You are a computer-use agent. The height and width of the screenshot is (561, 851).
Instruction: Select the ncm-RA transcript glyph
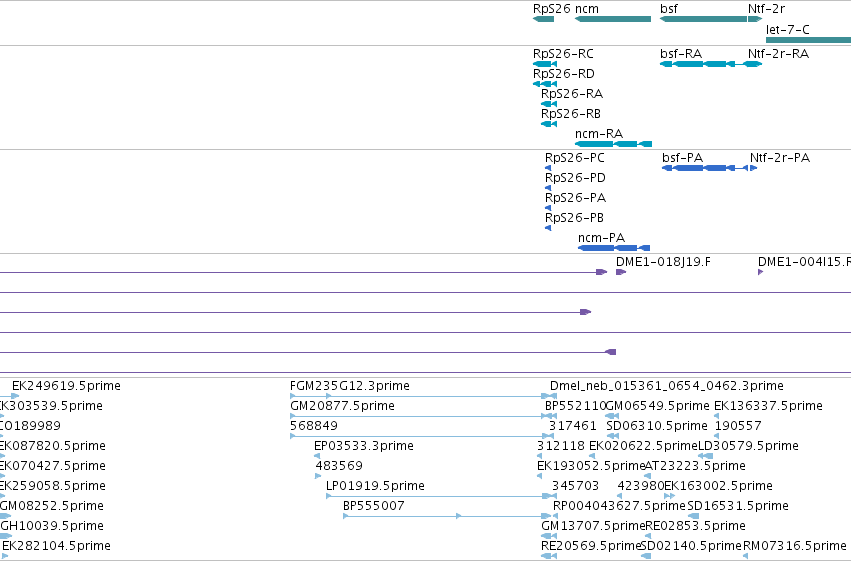pos(613,144)
